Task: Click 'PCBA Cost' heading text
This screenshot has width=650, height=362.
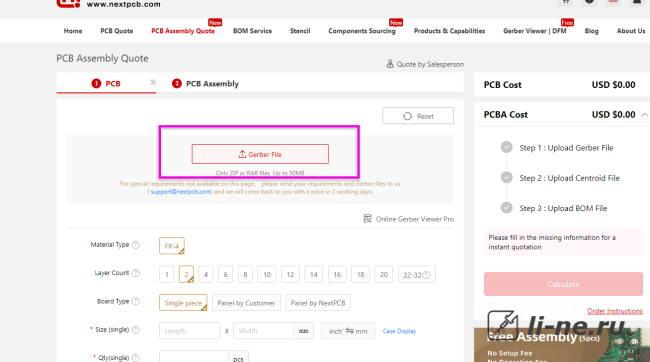Action: [x=506, y=114]
